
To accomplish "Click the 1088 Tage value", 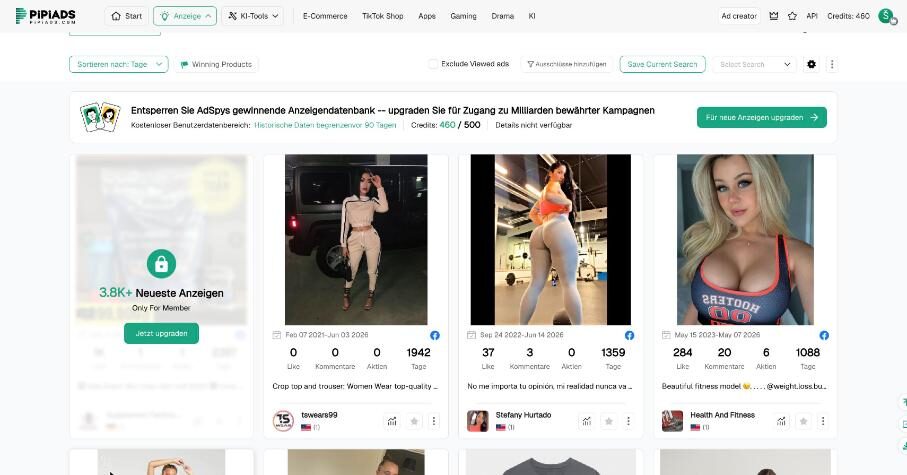I will click(808, 352).
